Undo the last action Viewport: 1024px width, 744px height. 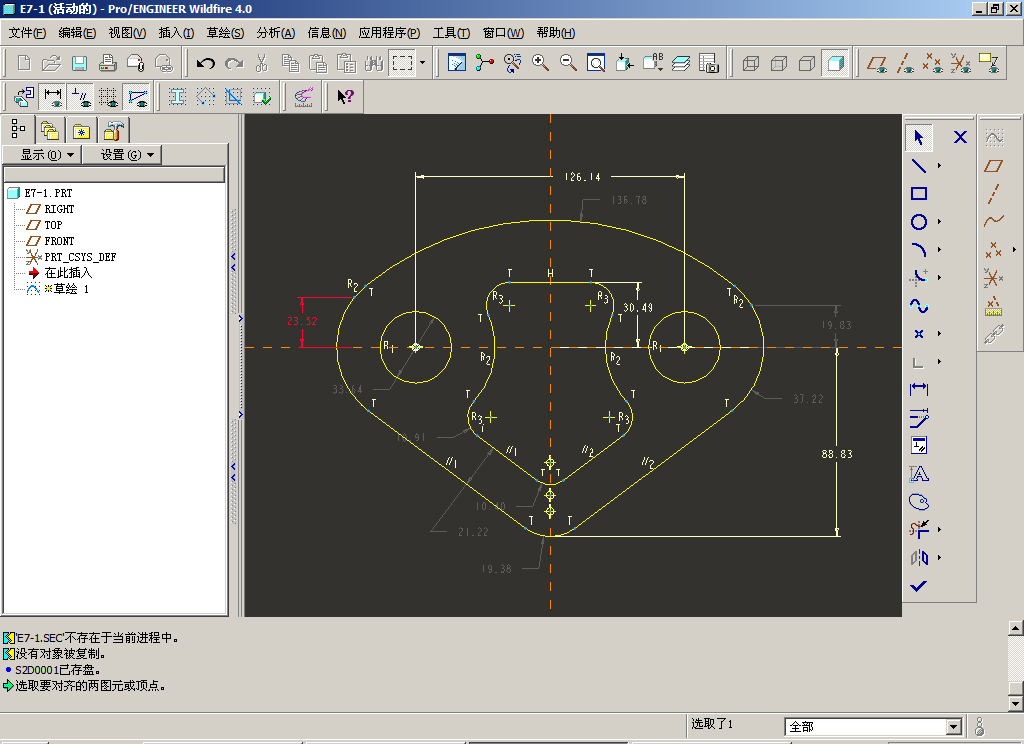coord(206,63)
